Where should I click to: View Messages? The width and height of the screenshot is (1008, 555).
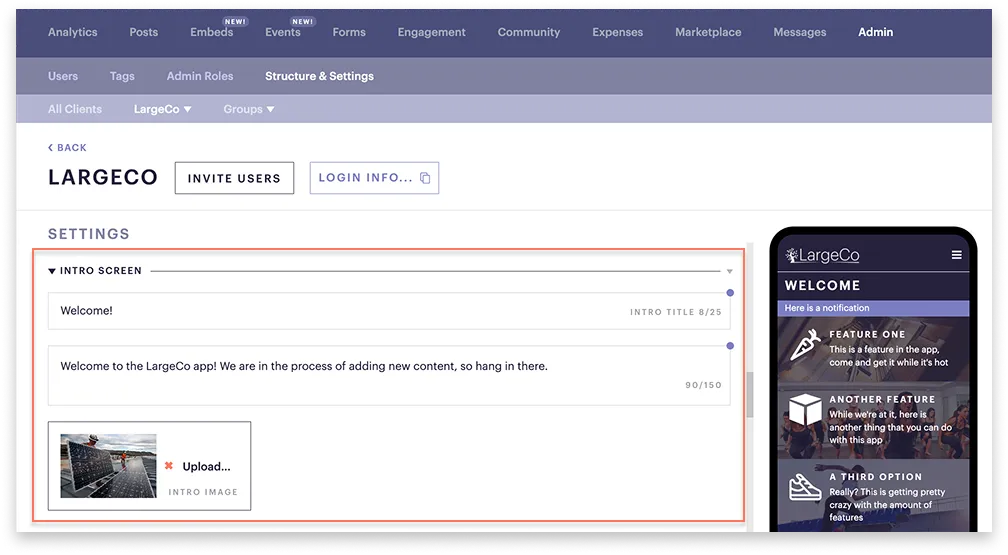point(800,32)
